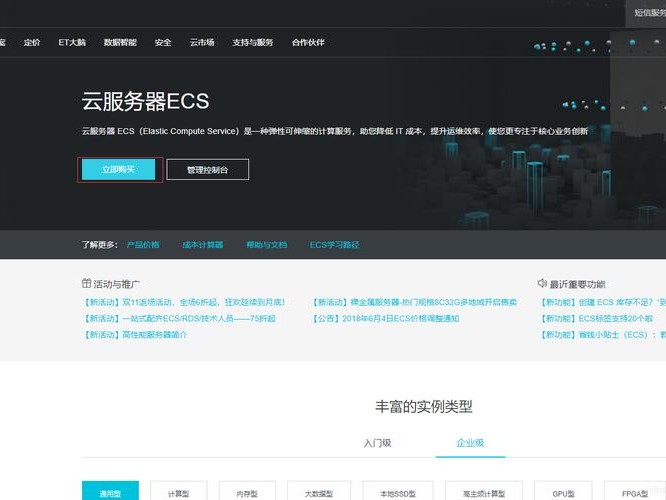Open the 省钱小贴士（ECS）feature link

[603, 334]
